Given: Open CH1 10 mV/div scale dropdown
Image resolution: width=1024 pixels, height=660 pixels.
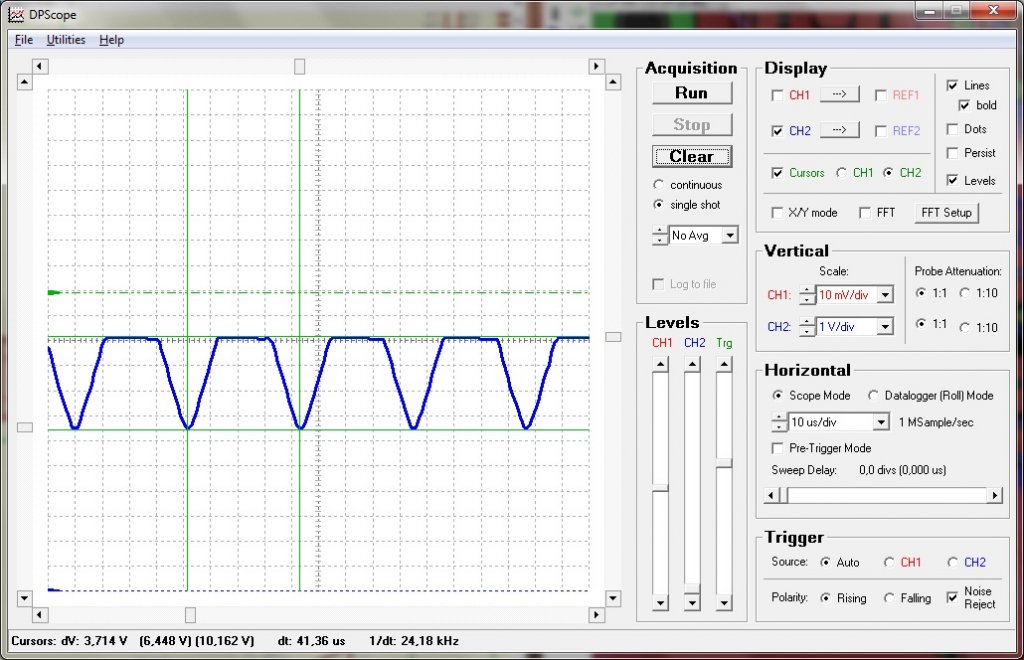Looking at the screenshot, I should 885,295.
